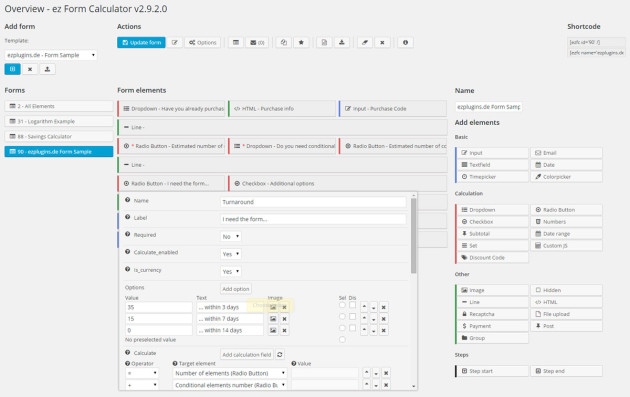
Task: Click the X button under Template dropdown
Action: 30,69
